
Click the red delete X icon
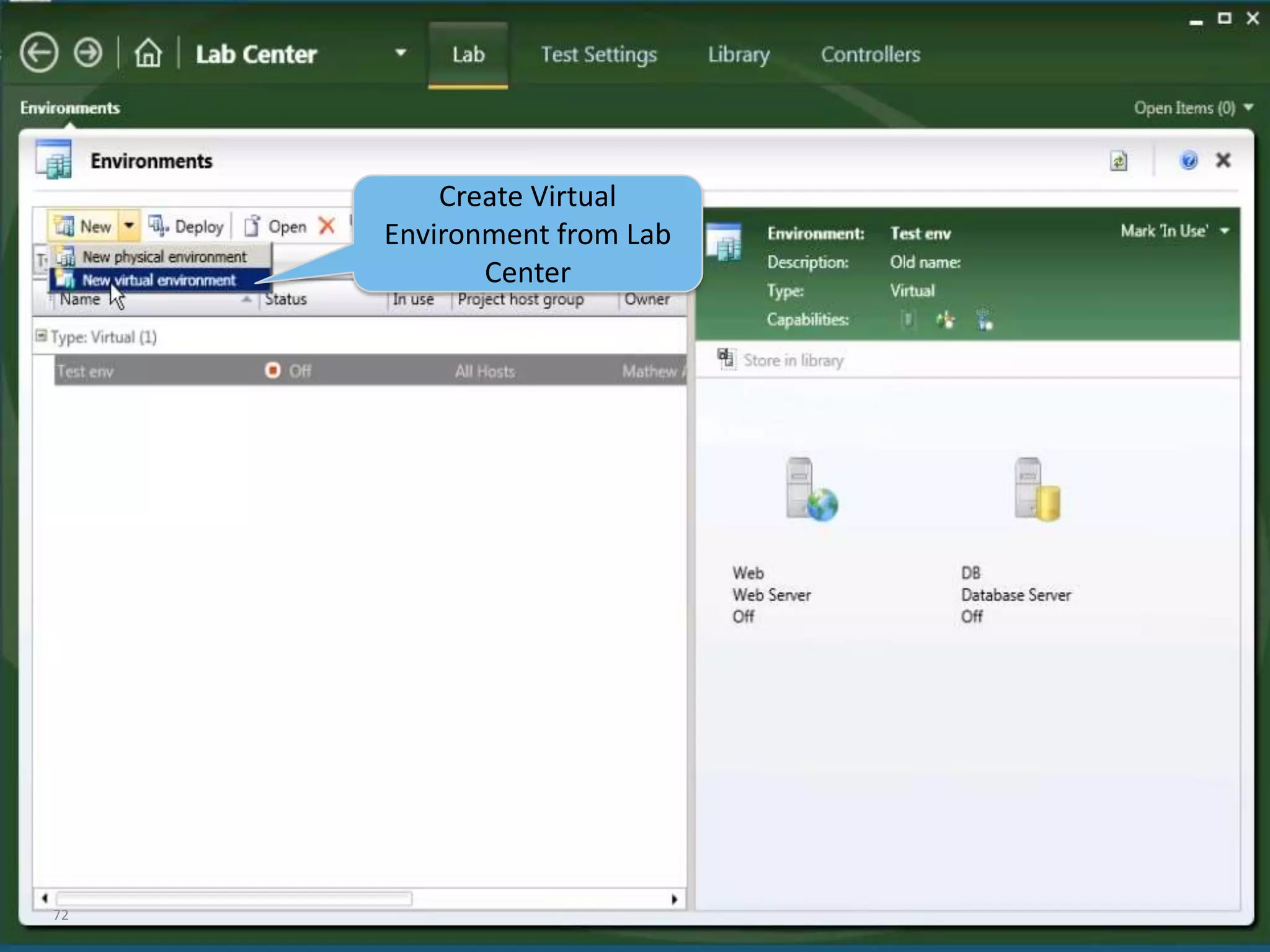[327, 226]
